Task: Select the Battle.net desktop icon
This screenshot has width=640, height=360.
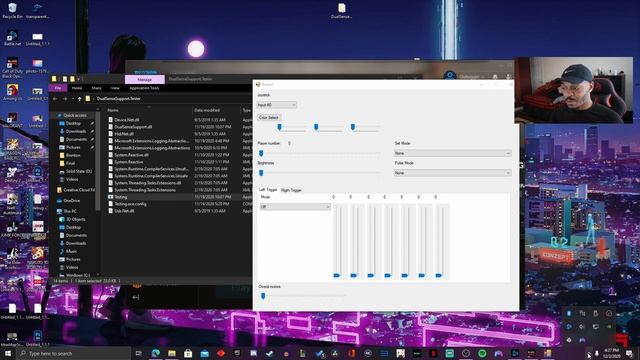Action: 12,38
